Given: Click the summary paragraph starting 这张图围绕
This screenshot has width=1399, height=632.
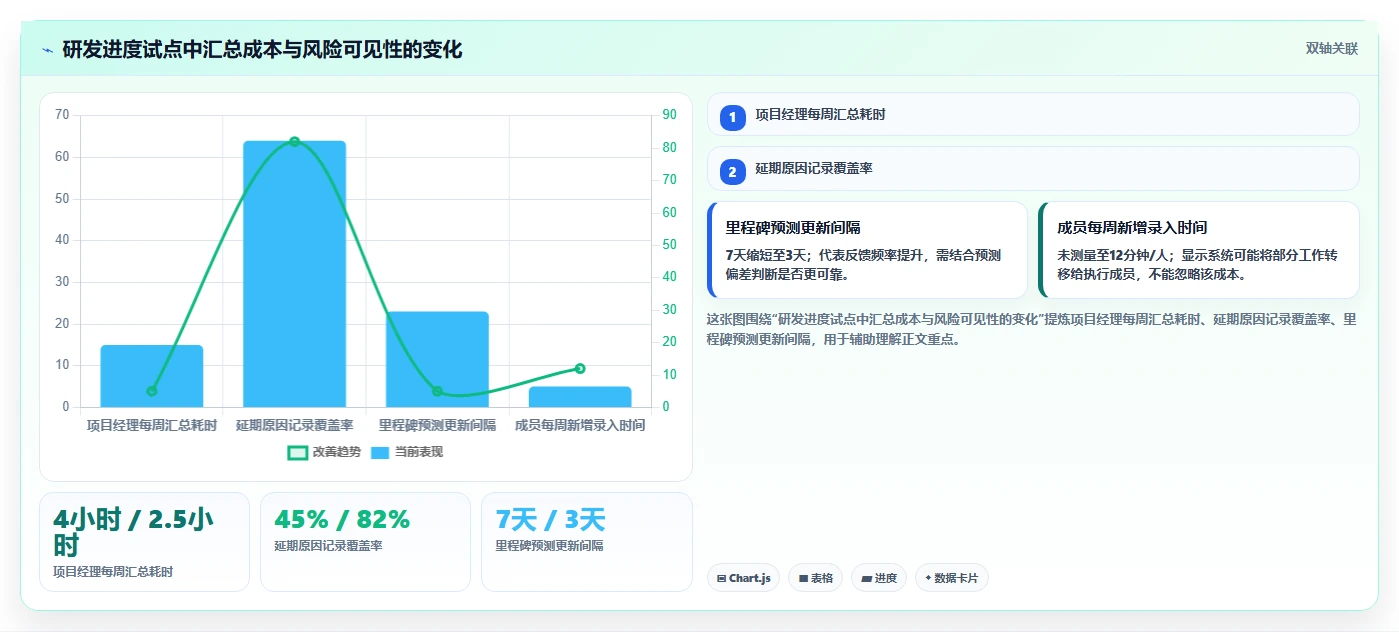Looking at the screenshot, I should [x=1031, y=329].
